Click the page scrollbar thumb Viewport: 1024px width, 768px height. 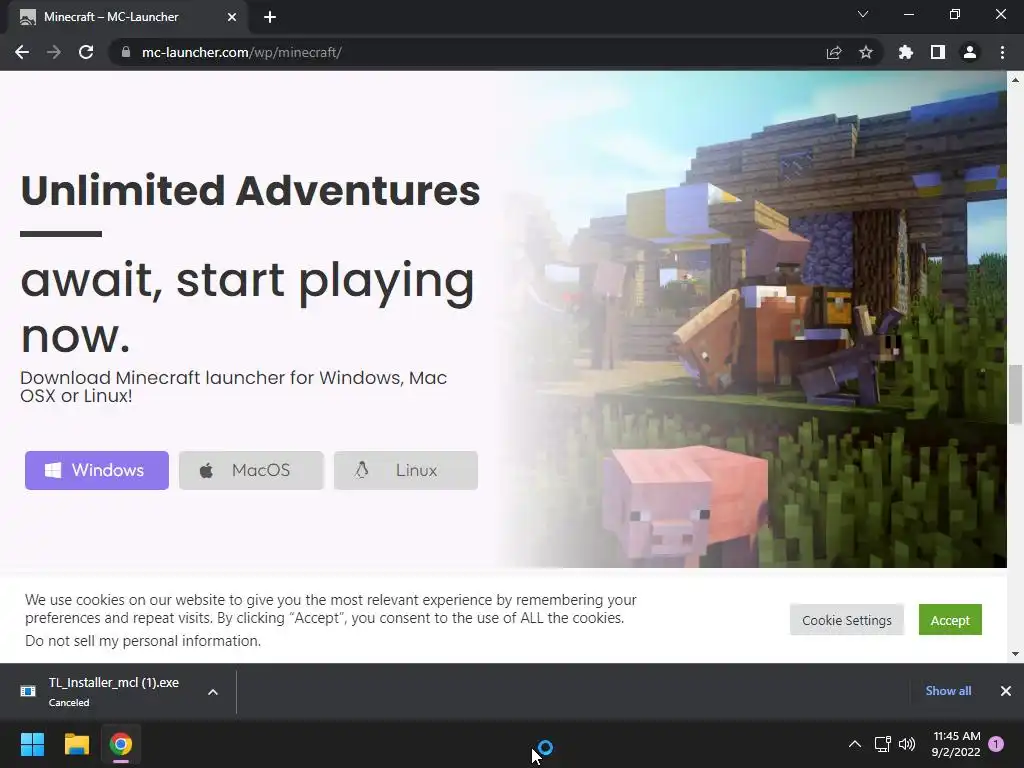[x=1015, y=394]
